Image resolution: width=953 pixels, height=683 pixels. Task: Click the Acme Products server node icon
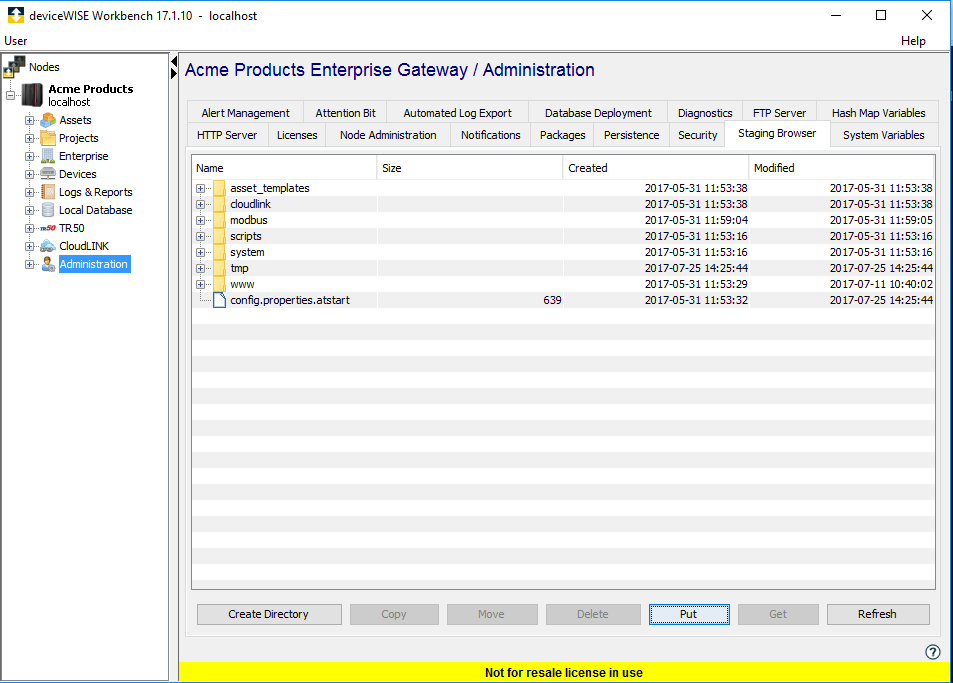tap(32, 95)
